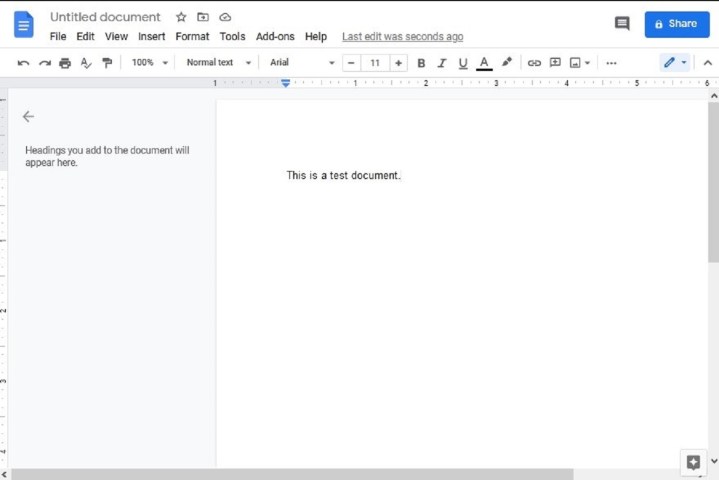Click the blue Share button
Image resolution: width=719 pixels, height=480 pixels.
[x=676, y=23]
